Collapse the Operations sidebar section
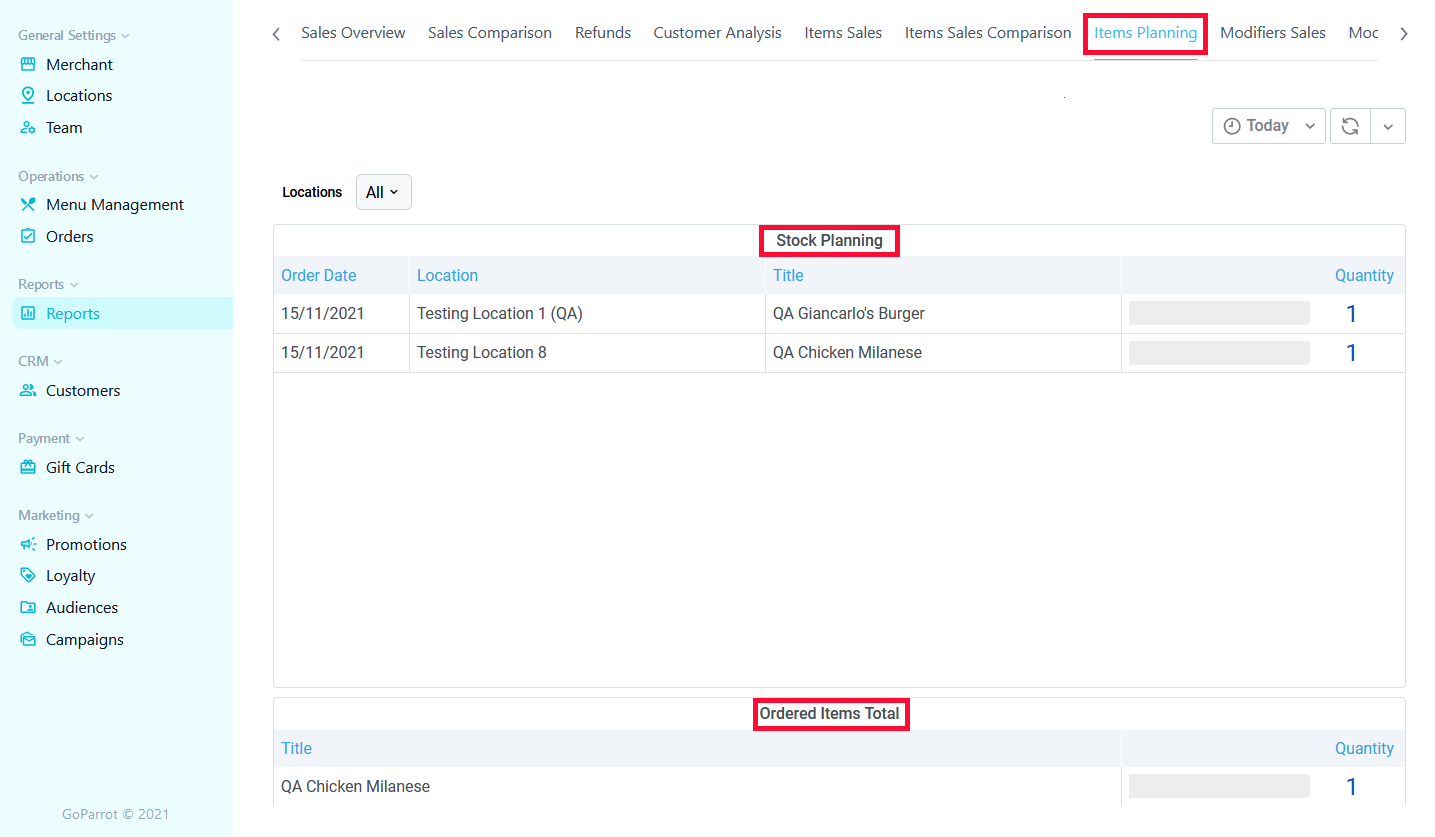The height and width of the screenshot is (837, 1435). pos(58,176)
